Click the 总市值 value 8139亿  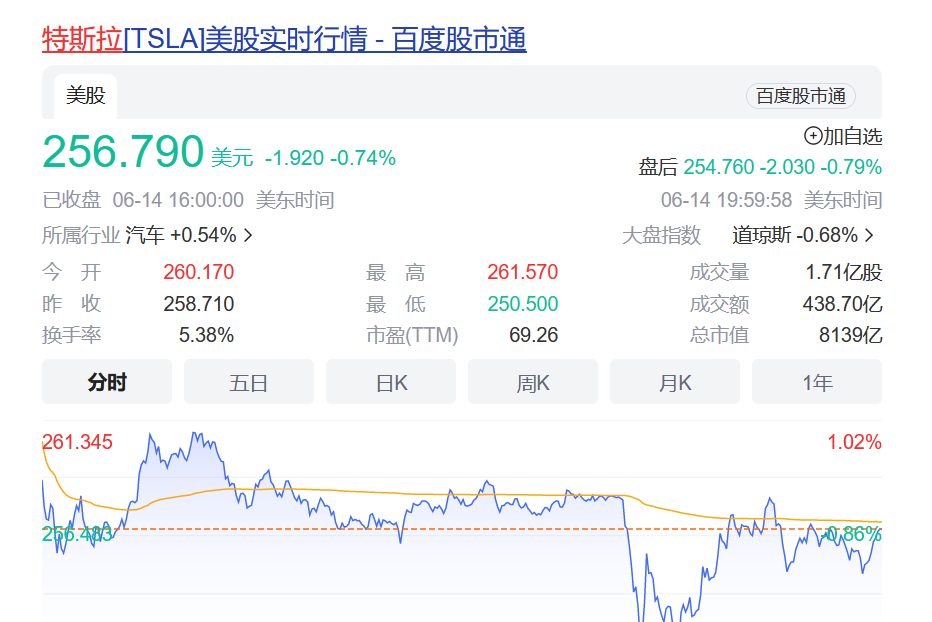point(851,335)
